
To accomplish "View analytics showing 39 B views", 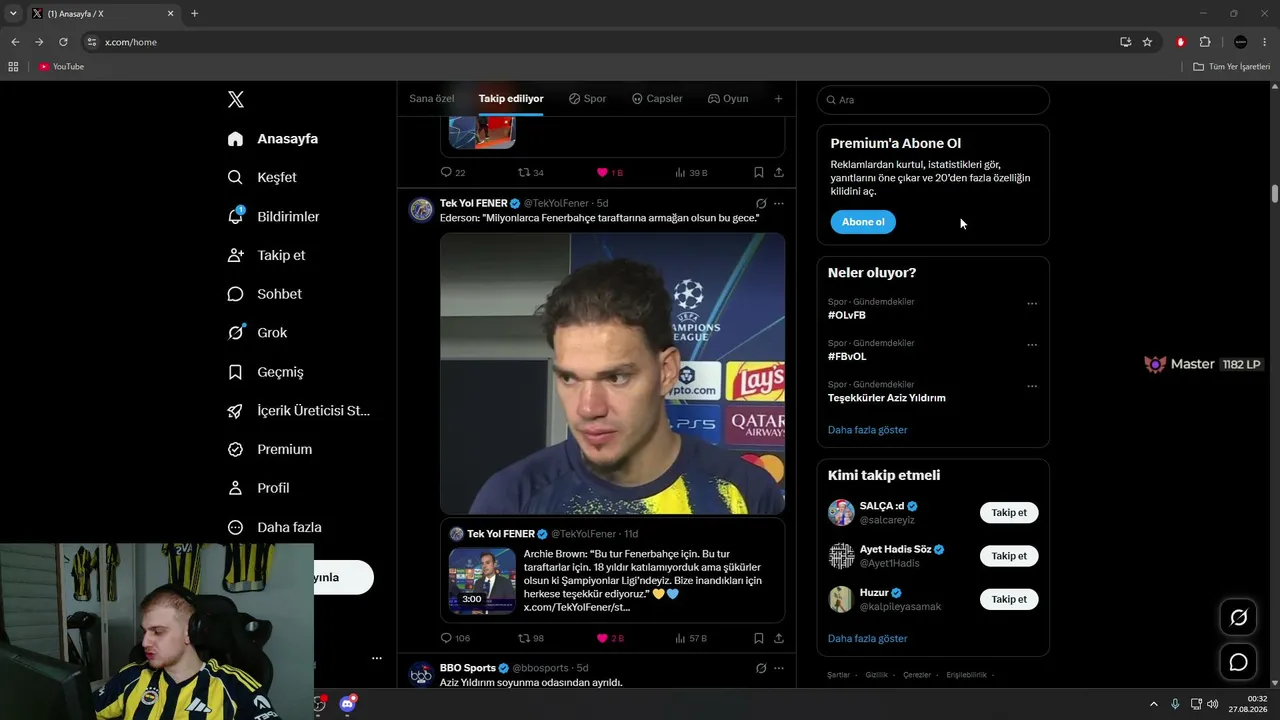I will [691, 172].
